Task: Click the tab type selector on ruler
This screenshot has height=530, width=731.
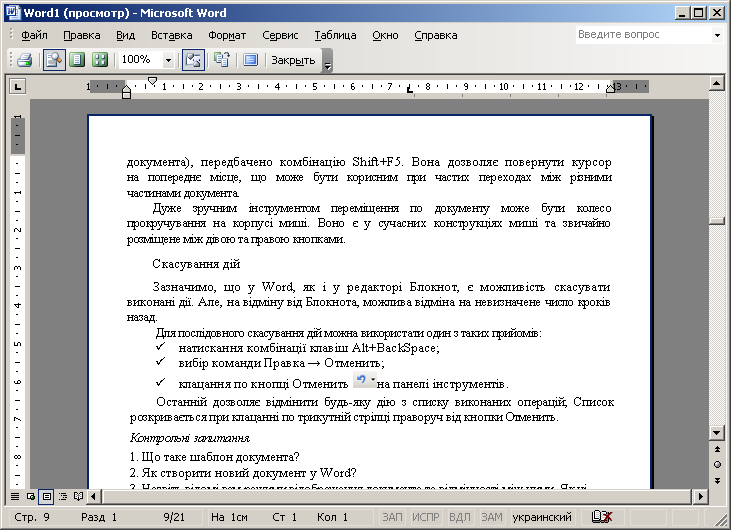Action: 18,87
